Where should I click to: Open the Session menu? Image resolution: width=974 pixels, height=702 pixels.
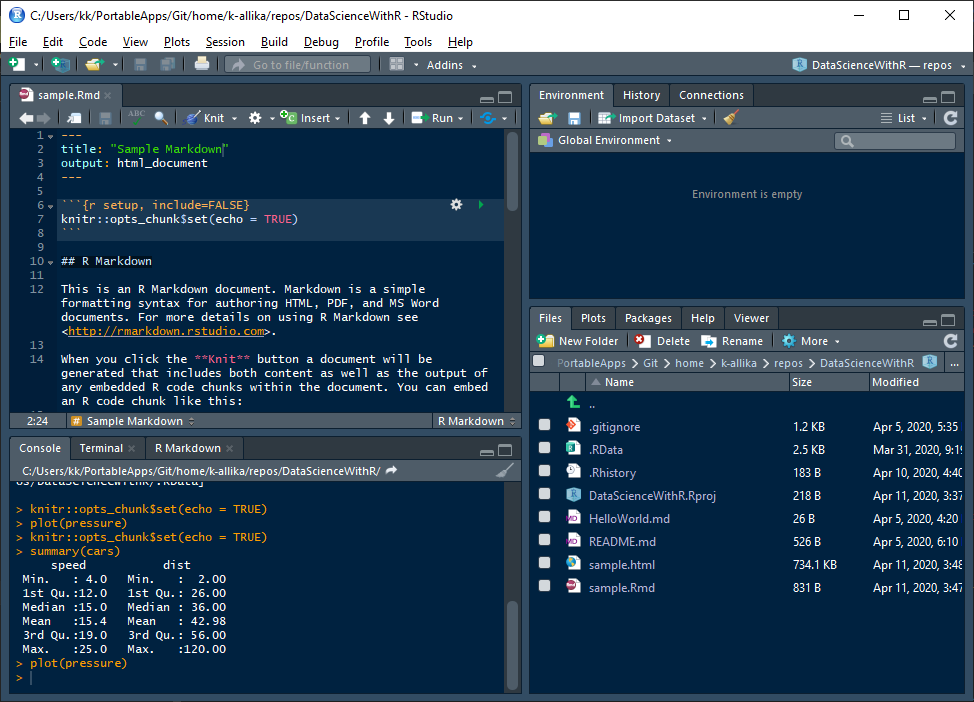(x=225, y=42)
